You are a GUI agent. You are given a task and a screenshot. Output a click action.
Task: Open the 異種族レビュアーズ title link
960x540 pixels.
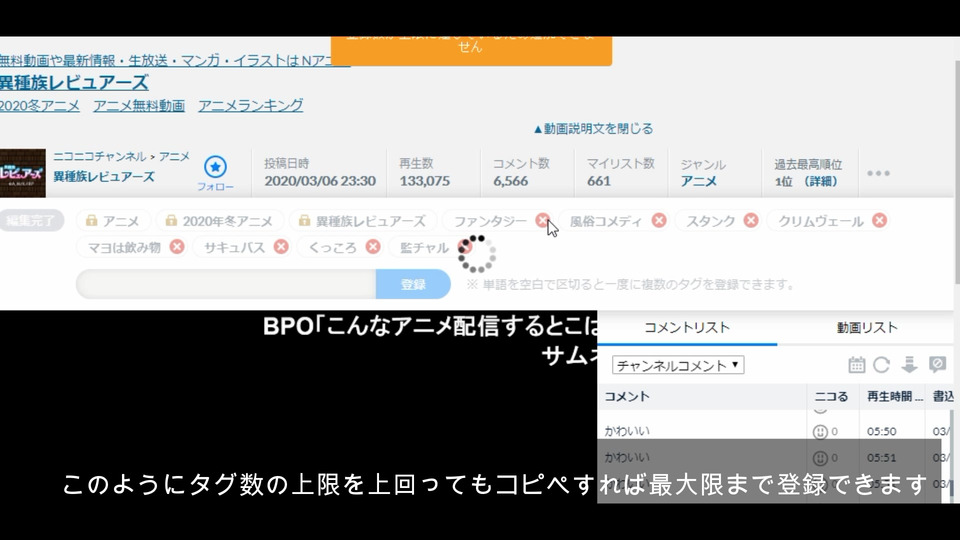(74, 82)
